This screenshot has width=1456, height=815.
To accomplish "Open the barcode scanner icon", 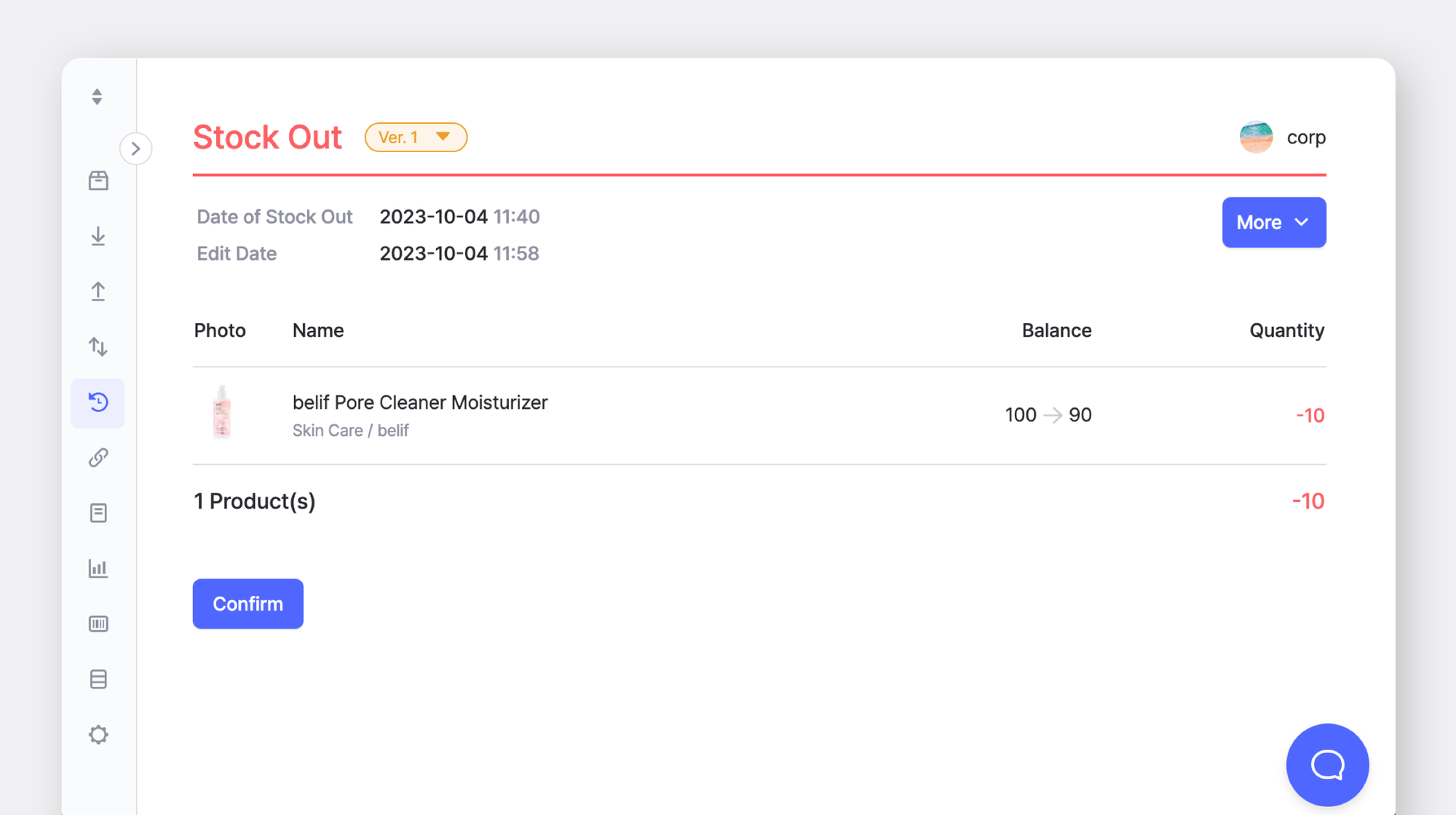I will coord(98,623).
